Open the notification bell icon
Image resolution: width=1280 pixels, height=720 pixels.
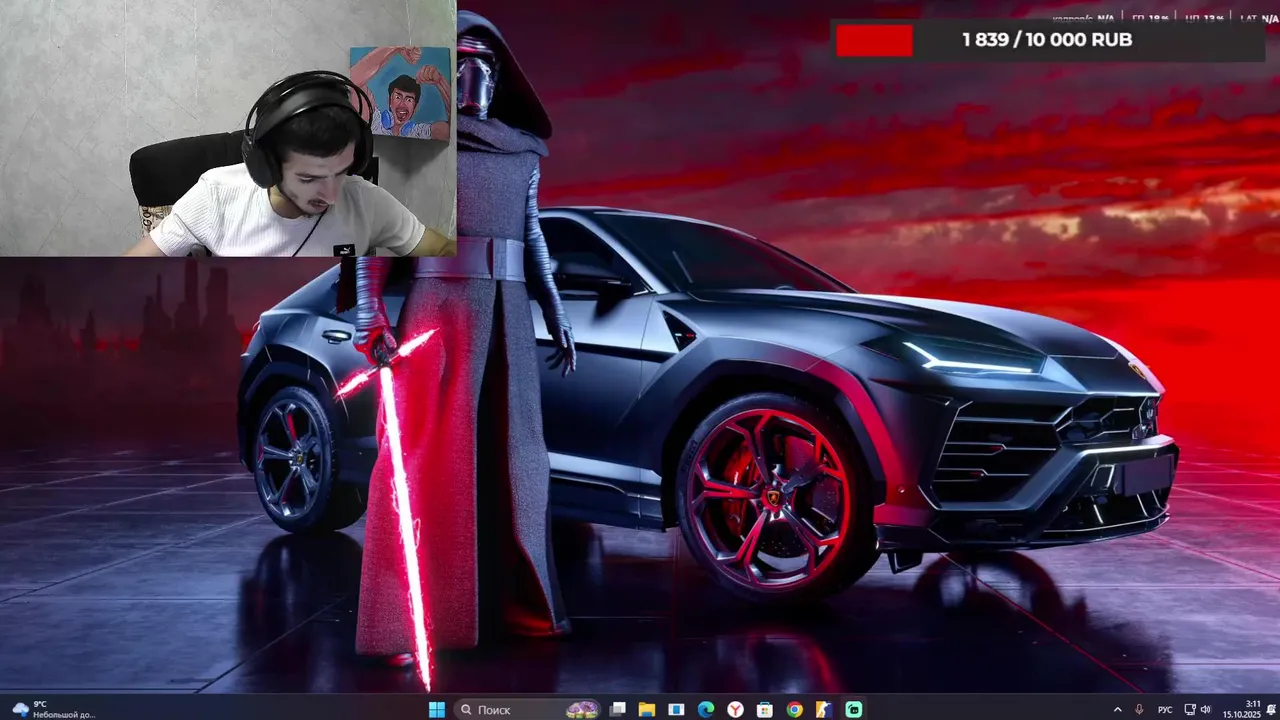click(x=1271, y=710)
